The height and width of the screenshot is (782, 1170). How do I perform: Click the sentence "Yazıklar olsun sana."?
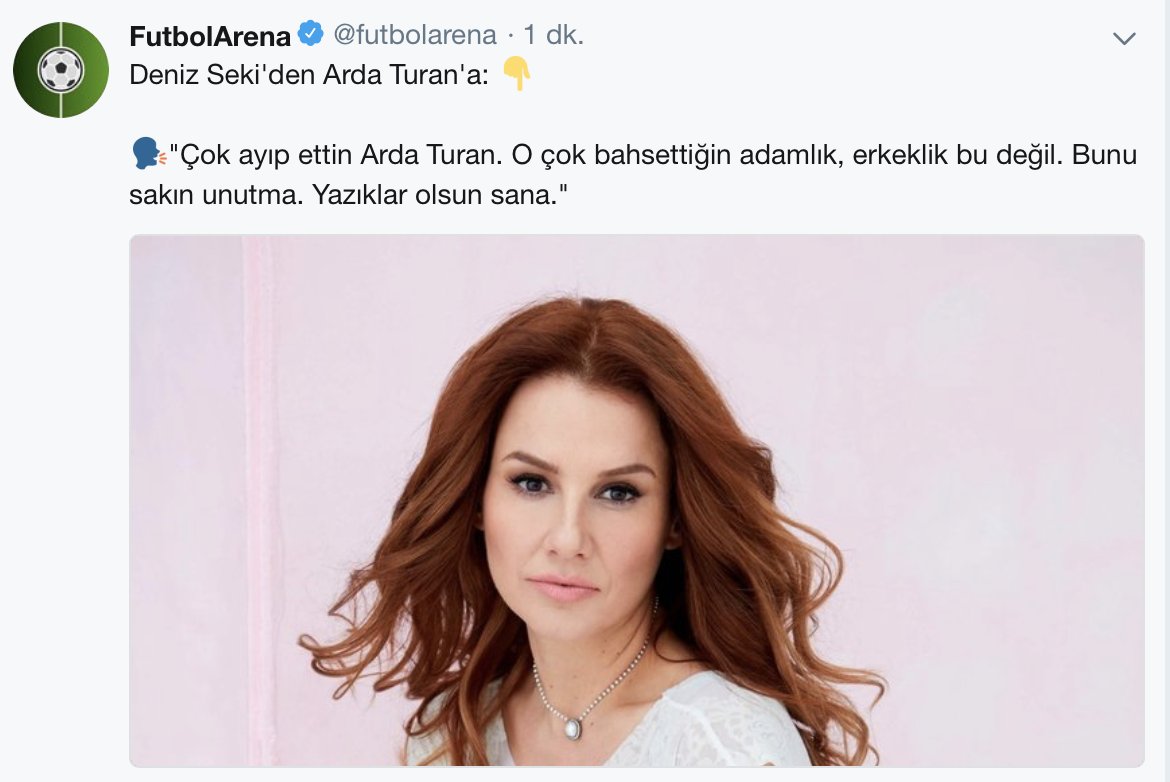[x=440, y=195]
